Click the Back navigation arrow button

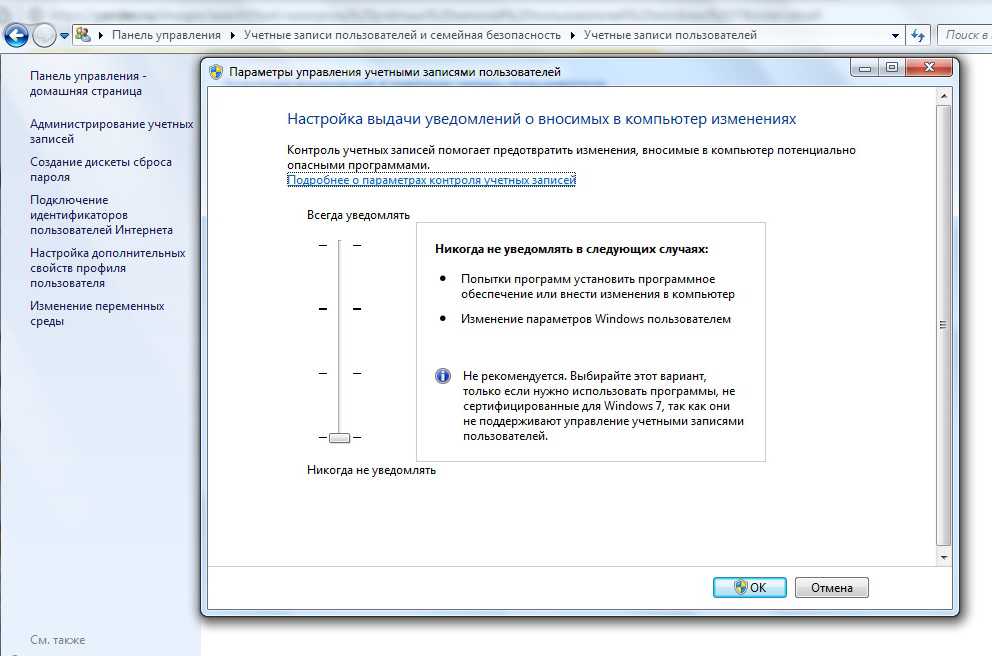tap(16, 35)
